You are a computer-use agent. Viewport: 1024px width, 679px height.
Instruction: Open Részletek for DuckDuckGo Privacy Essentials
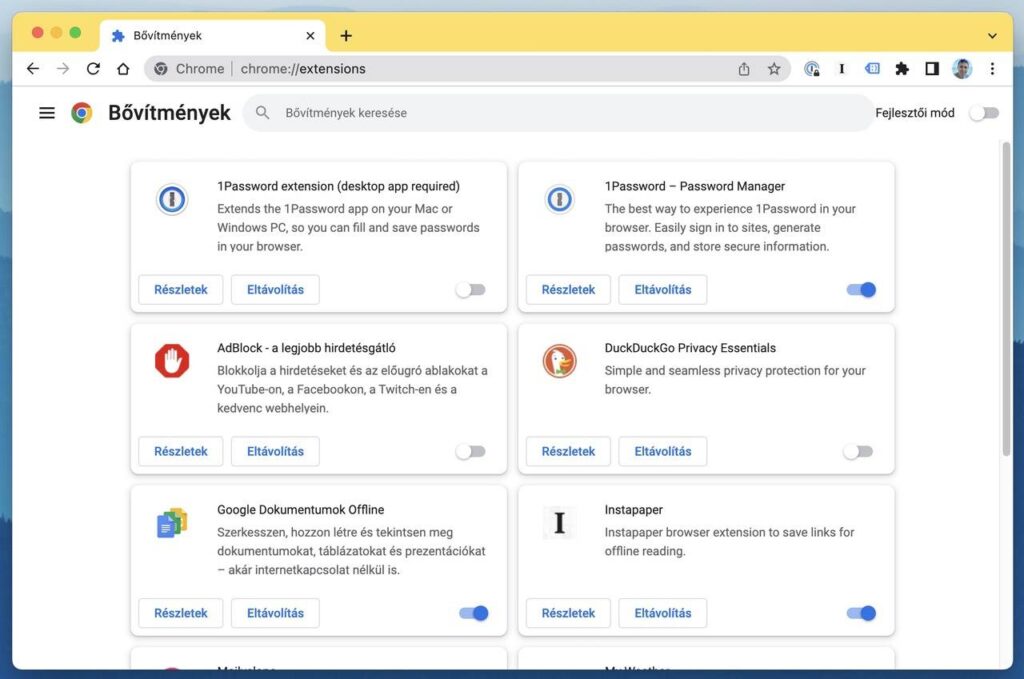568,451
